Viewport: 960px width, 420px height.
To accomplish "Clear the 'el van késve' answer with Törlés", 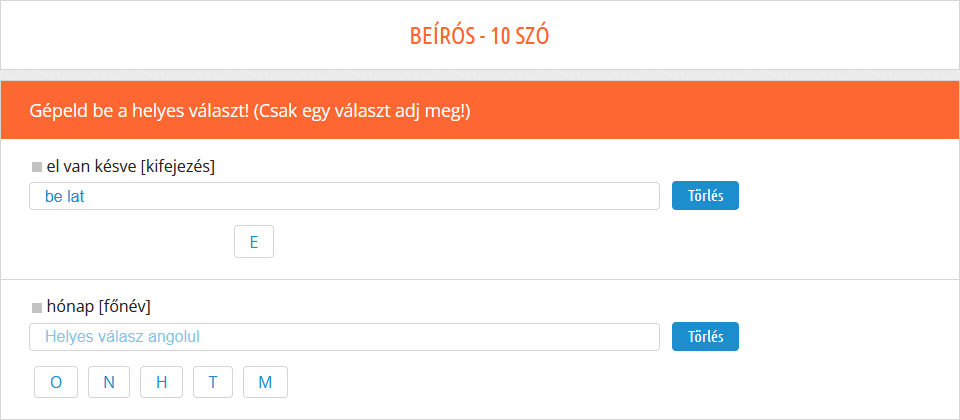I will tap(704, 196).
